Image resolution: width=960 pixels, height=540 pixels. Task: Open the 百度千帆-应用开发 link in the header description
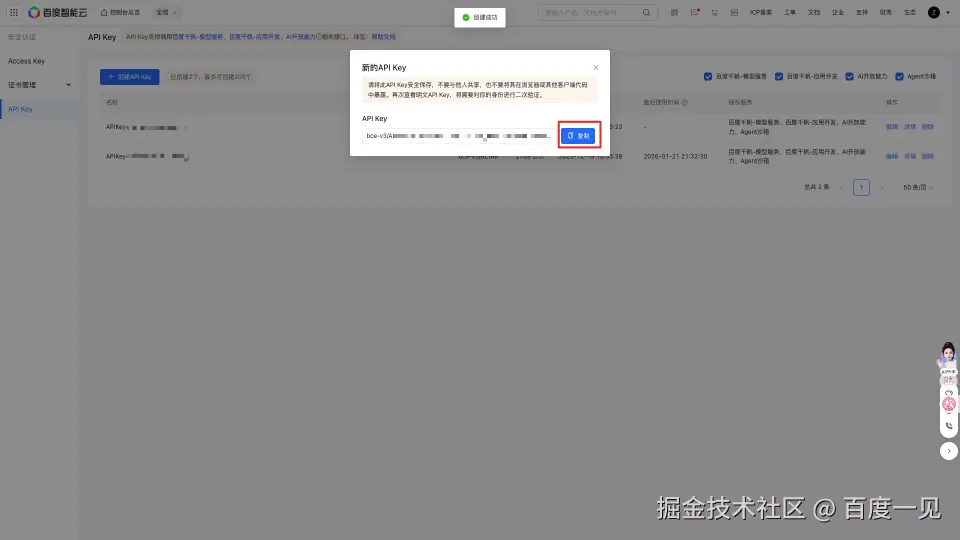[x=254, y=37]
